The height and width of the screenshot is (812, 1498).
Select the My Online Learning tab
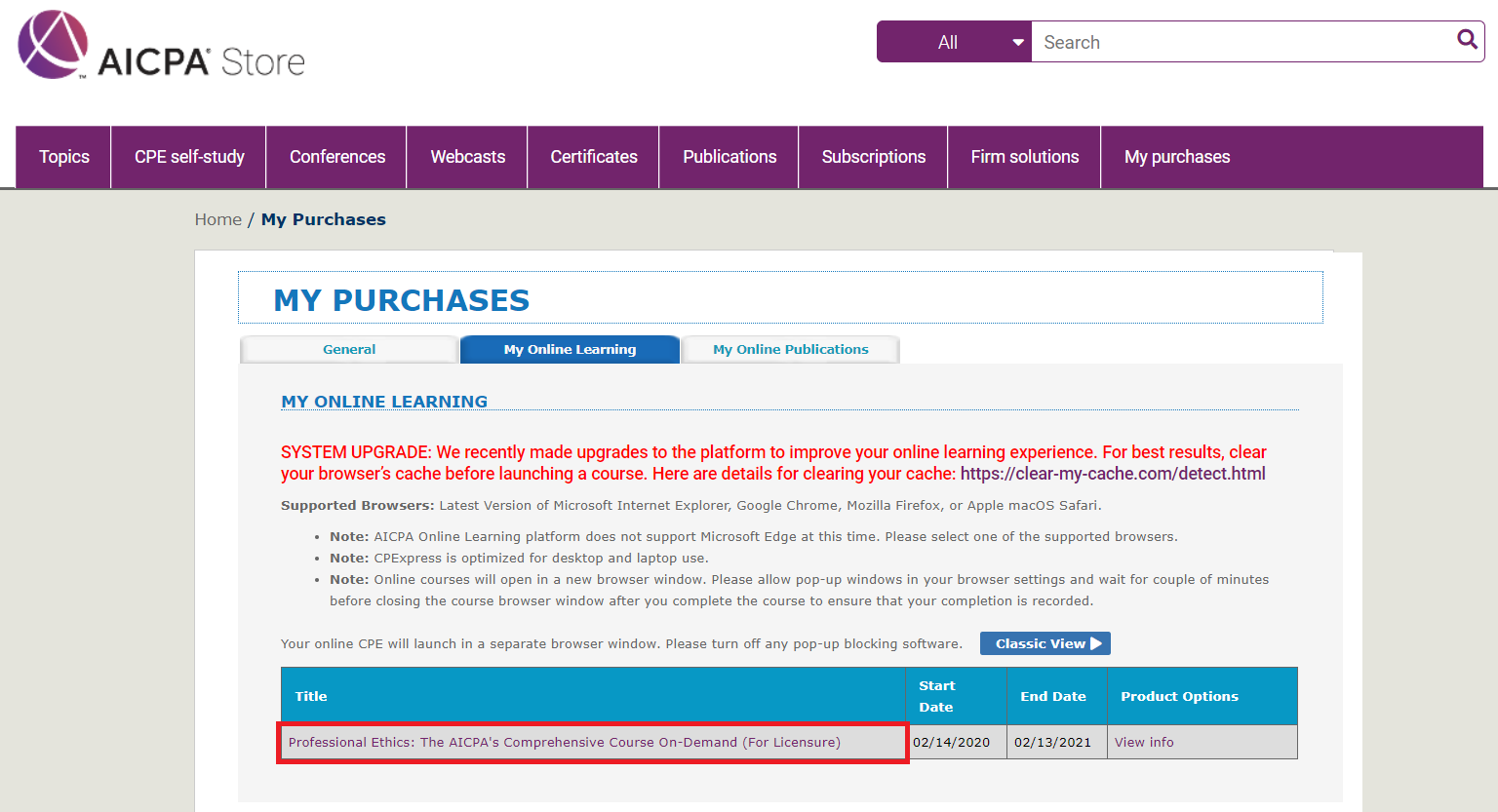click(x=570, y=349)
